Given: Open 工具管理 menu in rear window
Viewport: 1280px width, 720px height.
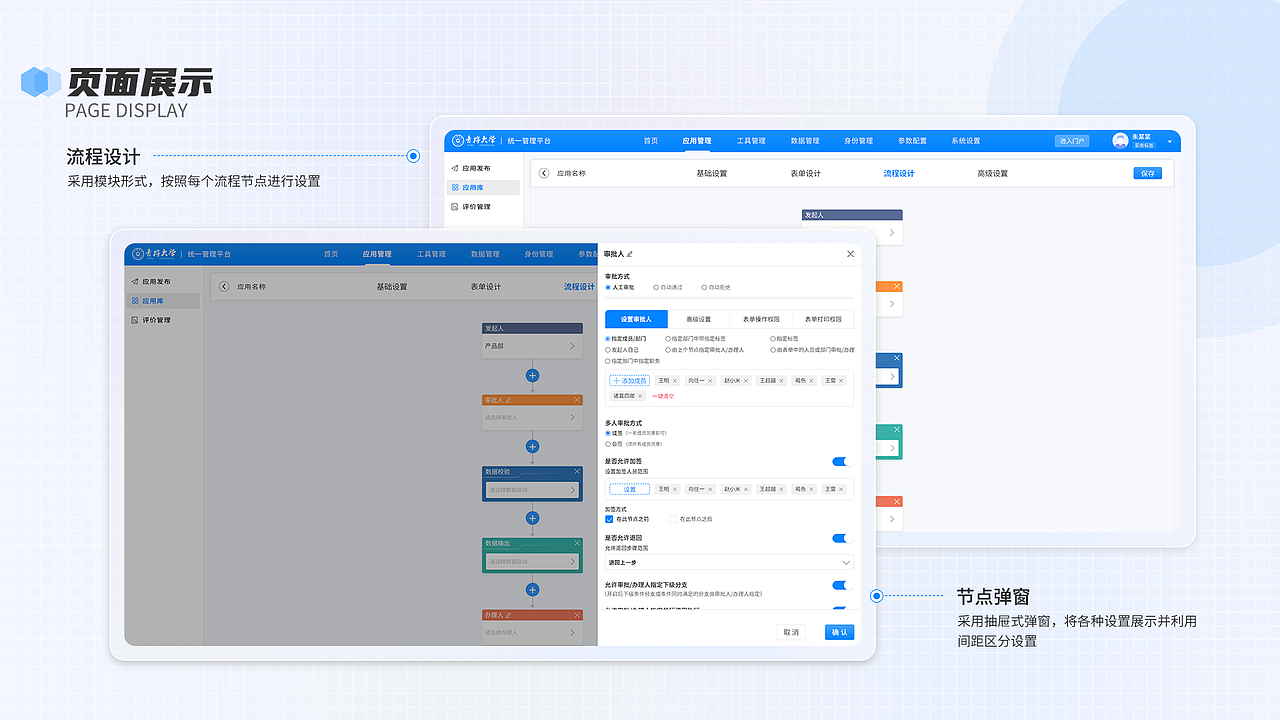Looking at the screenshot, I should pos(751,141).
